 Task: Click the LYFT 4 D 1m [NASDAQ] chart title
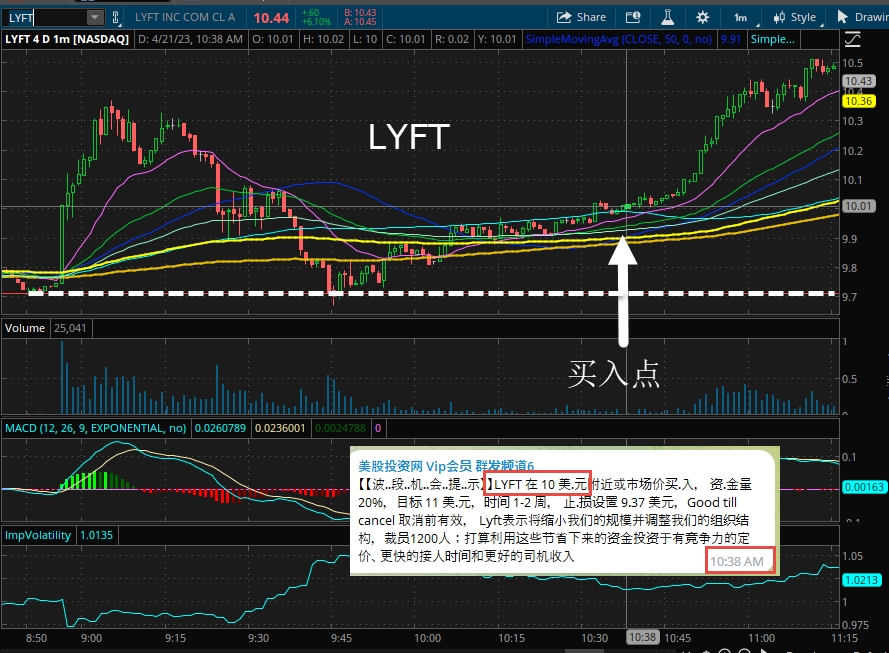pos(67,39)
